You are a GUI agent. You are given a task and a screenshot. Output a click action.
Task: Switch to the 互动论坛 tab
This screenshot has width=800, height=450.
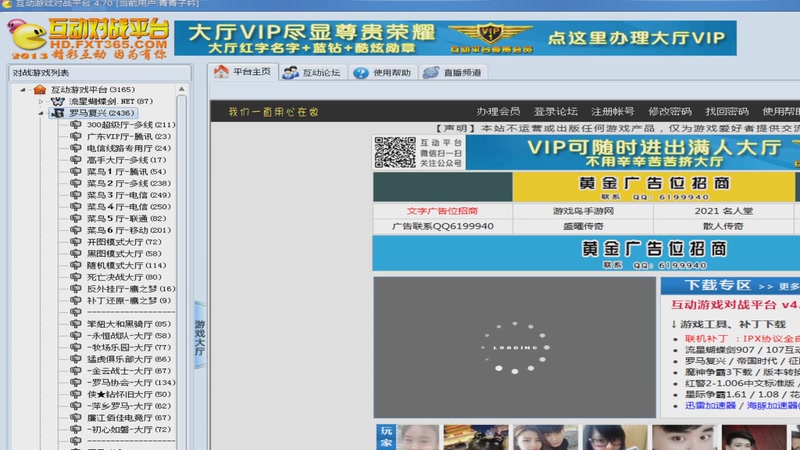point(313,72)
